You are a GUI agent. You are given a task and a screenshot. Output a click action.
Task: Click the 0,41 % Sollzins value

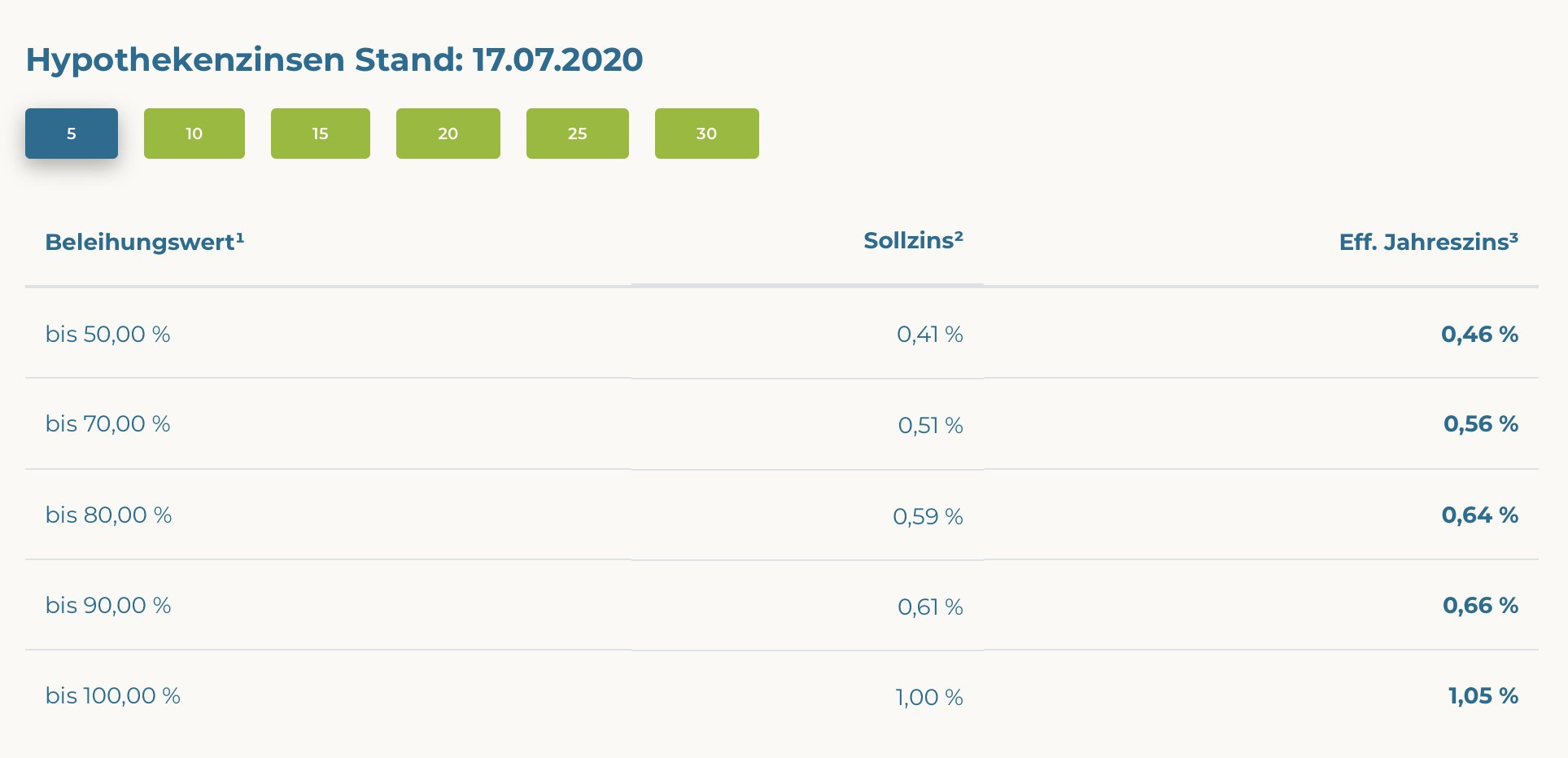pyautogui.click(x=929, y=334)
